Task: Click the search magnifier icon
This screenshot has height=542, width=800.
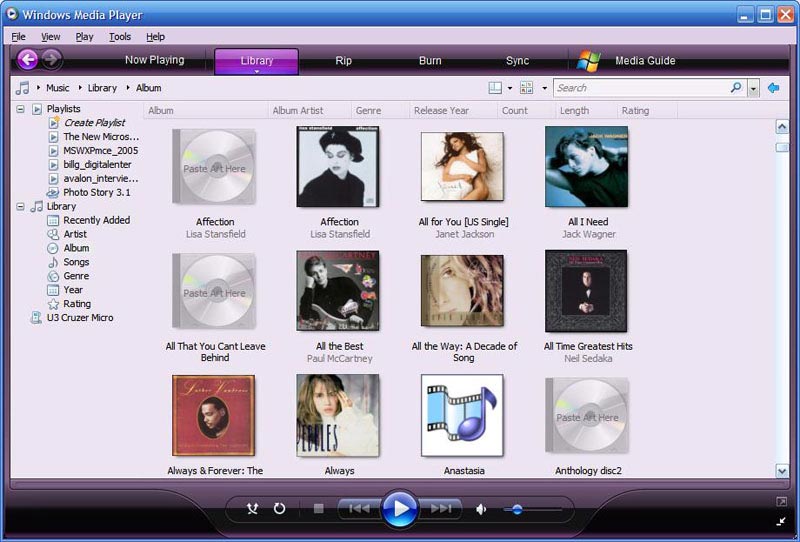Action: click(x=736, y=87)
